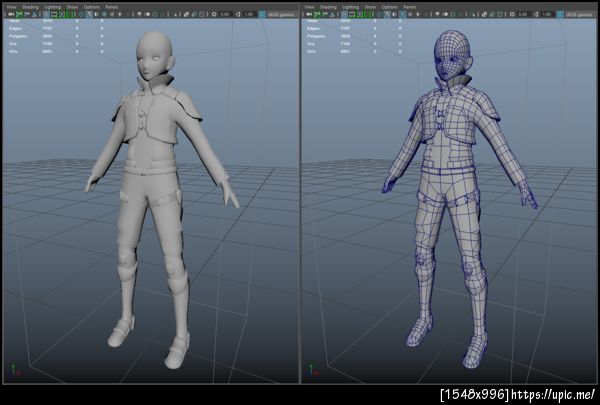Toggle Isolate Select icon in right panel
The width and height of the screenshot is (600, 405).
click(473, 15)
